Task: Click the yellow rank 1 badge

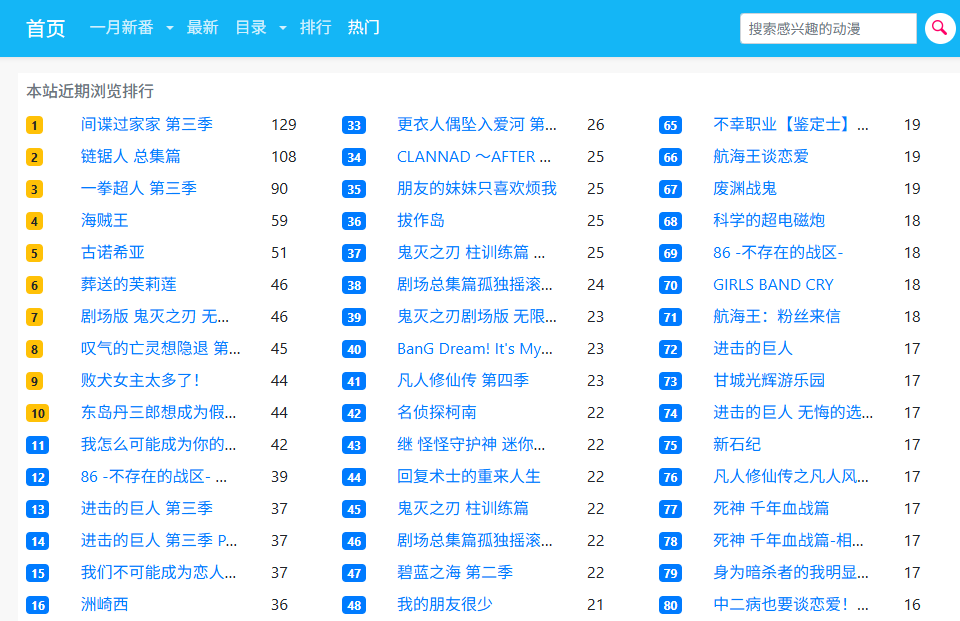Action: click(x=35, y=125)
